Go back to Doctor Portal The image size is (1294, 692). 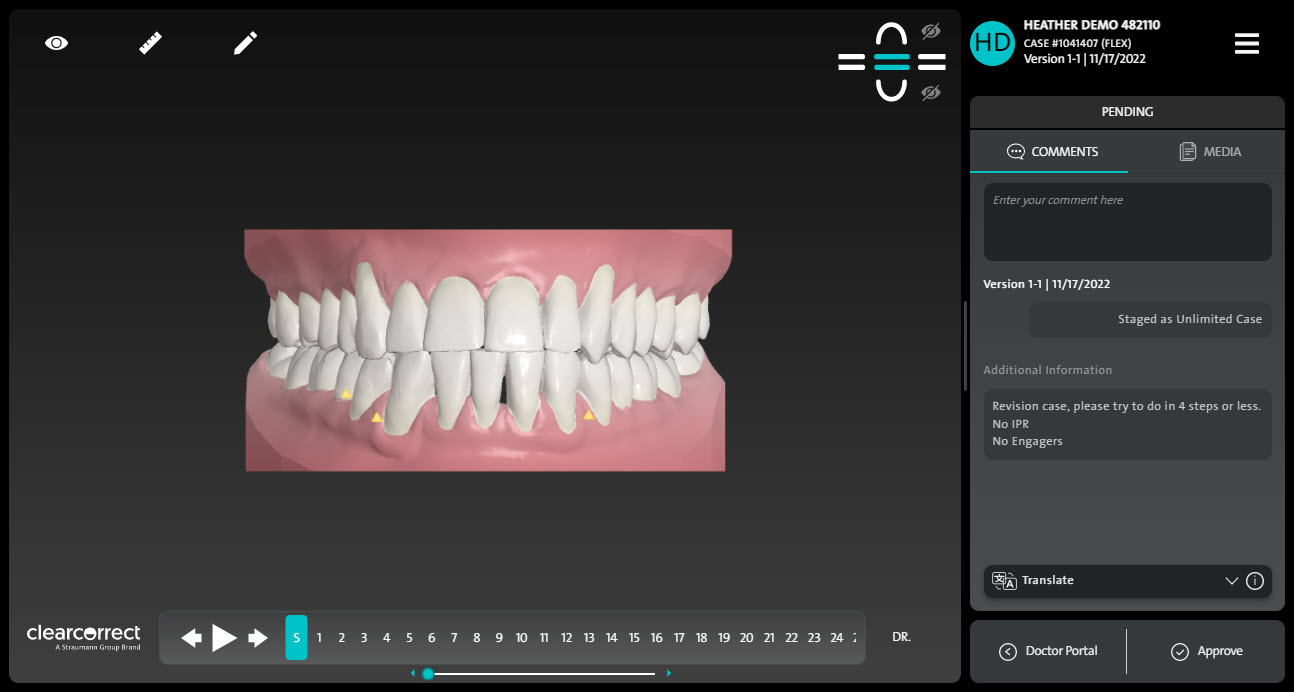pos(1048,651)
